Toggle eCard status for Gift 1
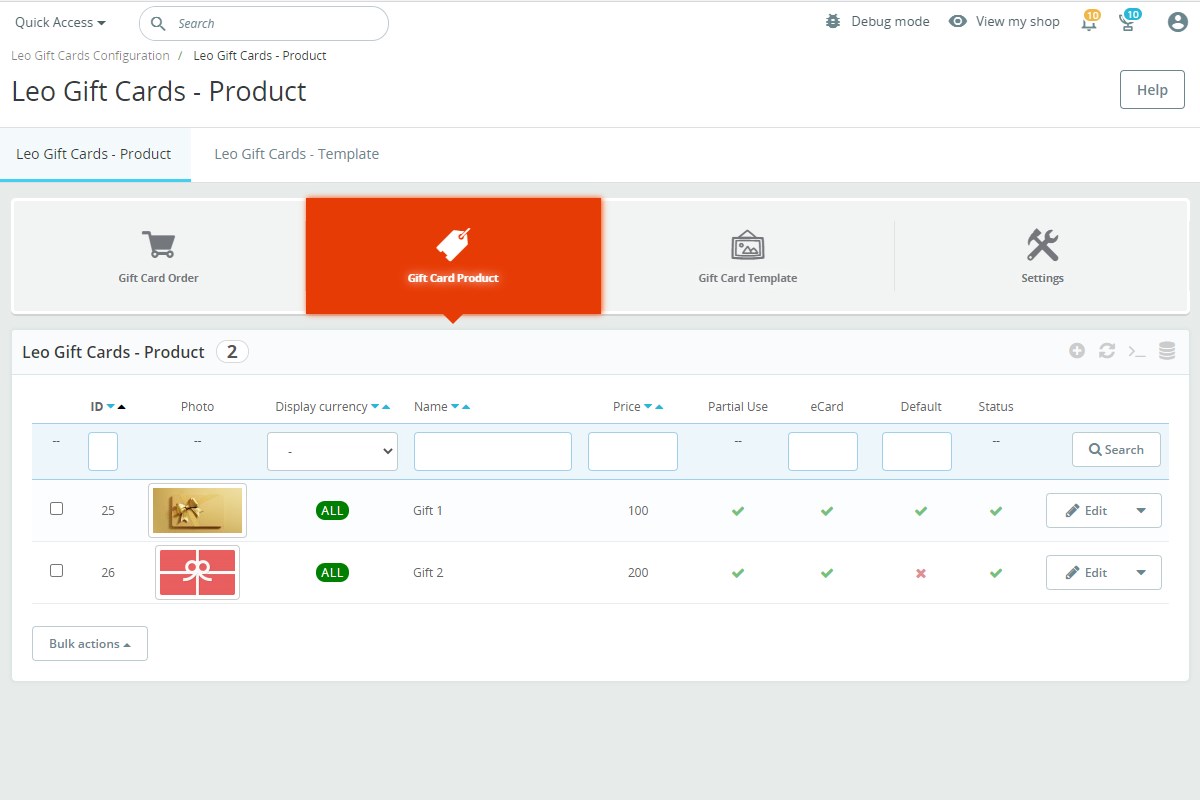1200x800 pixels. [x=827, y=511]
